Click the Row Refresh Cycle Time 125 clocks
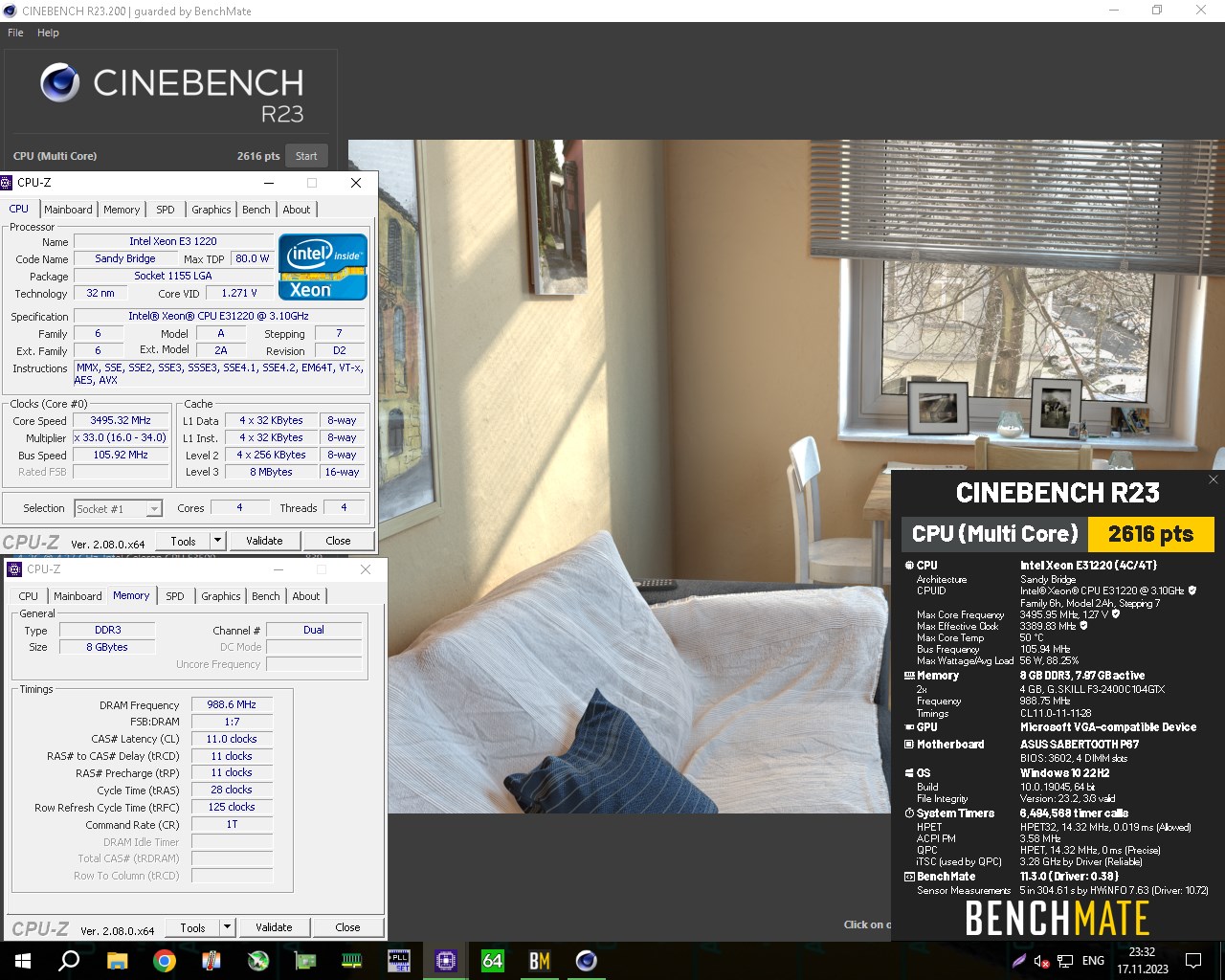Viewport: 1225px width, 980px height. (232, 807)
